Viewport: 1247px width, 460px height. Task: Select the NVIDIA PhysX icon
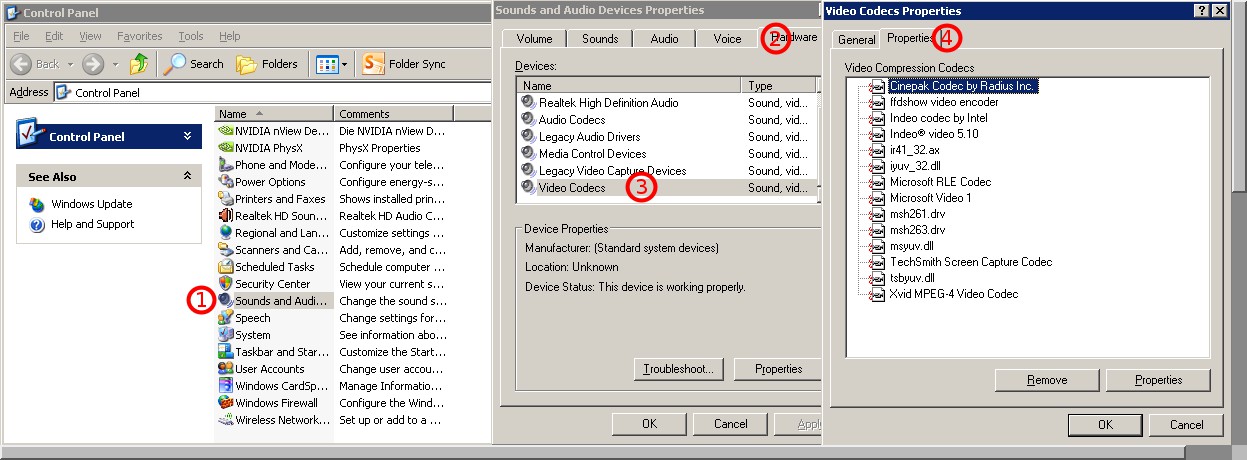(x=226, y=148)
